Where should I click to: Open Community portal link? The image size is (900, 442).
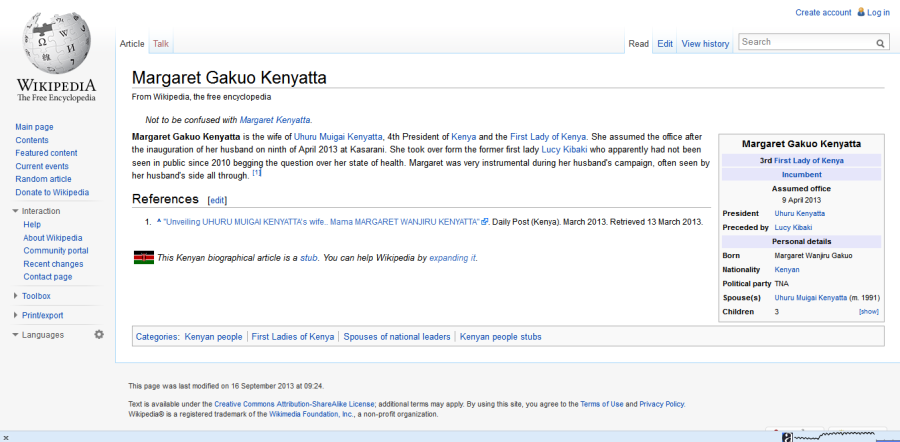pyautogui.click(x=56, y=250)
